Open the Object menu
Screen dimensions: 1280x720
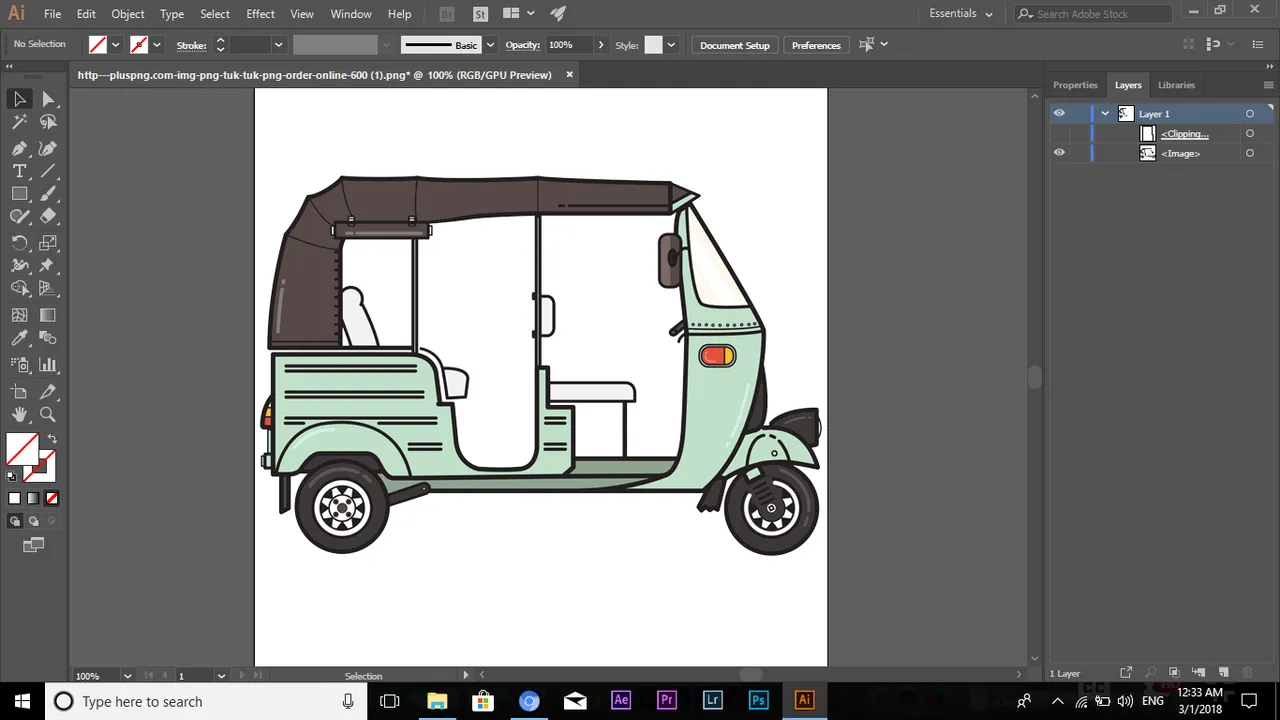128,14
